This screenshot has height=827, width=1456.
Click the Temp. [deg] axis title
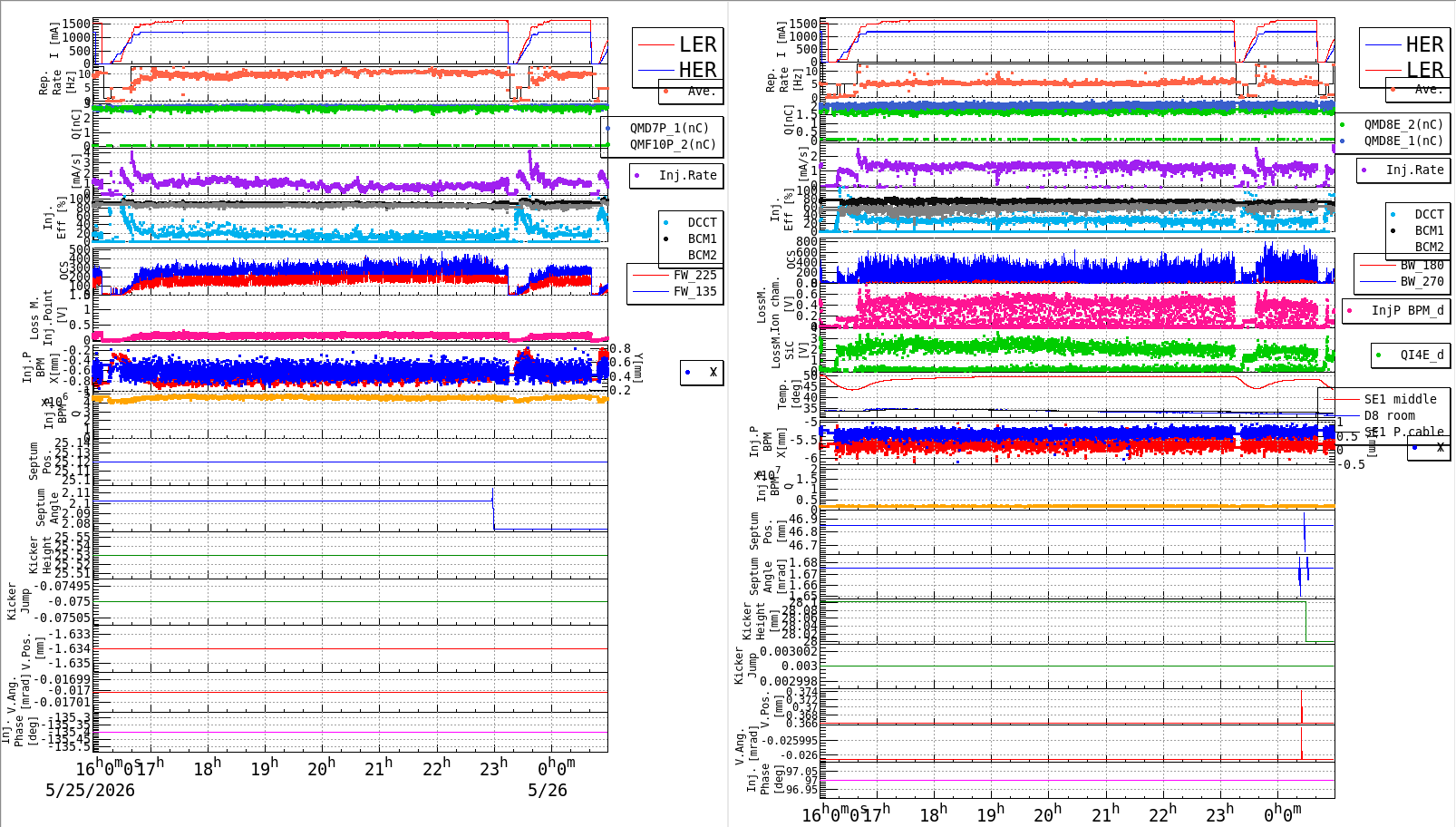(789, 394)
